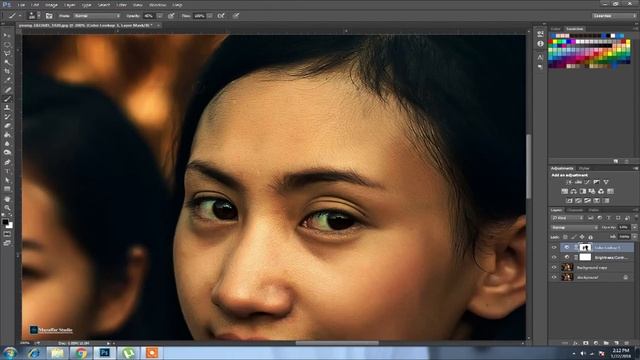Select the Elliptical Marquee tool
640x360 pixels.
pos(7,45)
